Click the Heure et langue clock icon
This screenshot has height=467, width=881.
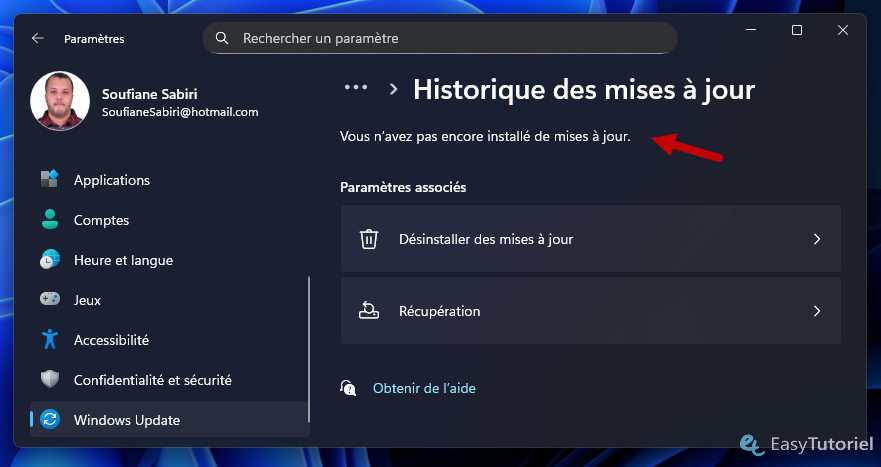[x=50, y=260]
